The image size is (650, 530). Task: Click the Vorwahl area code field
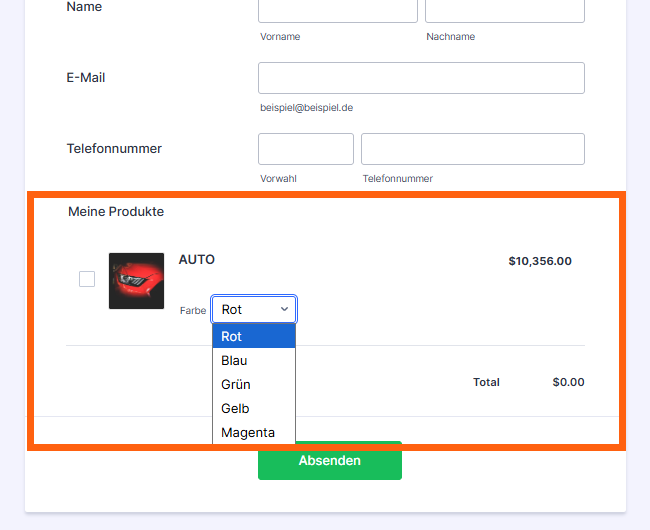coord(306,149)
